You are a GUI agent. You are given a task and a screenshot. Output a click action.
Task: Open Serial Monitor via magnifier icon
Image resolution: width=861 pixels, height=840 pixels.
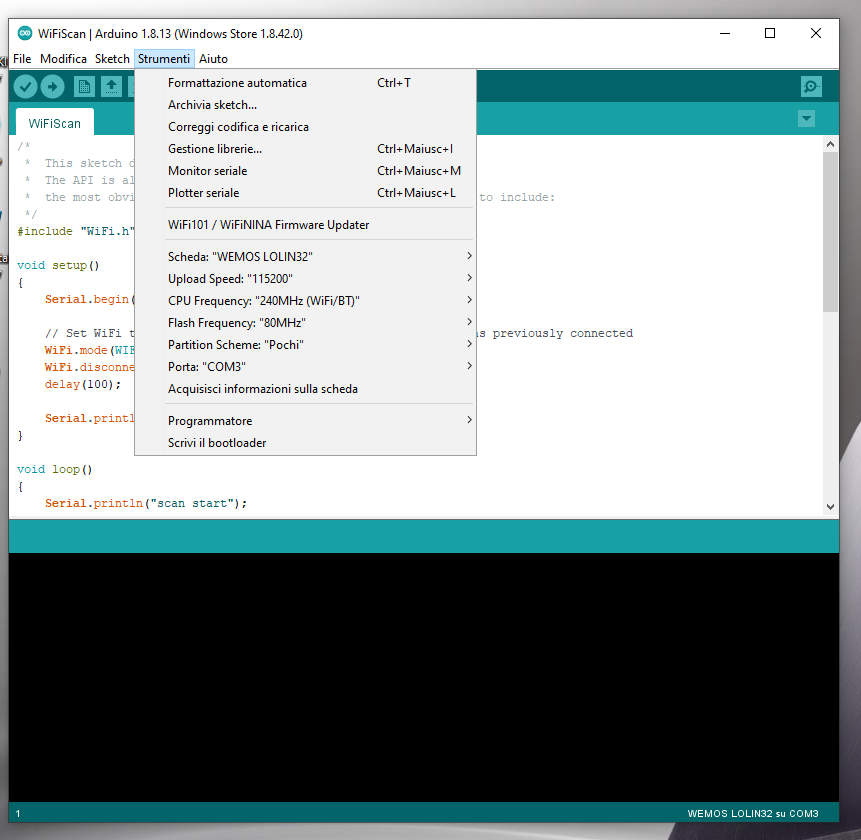[x=811, y=86]
